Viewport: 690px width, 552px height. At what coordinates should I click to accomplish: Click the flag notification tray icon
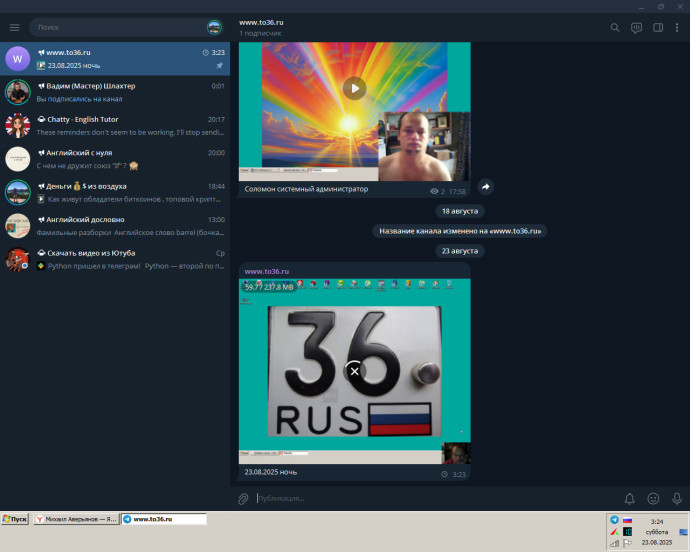(628, 544)
